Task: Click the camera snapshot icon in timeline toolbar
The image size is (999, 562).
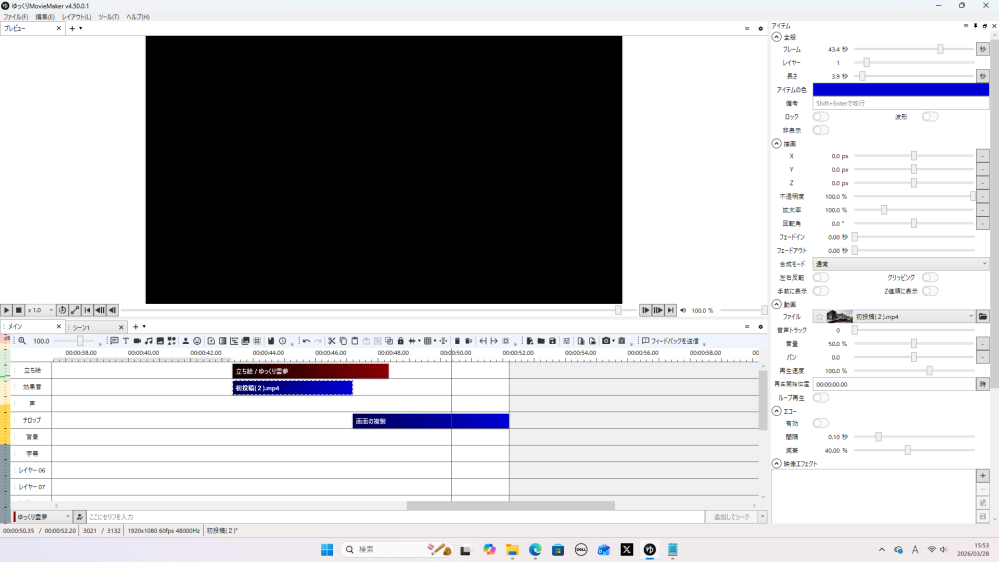Action: pos(606,341)
